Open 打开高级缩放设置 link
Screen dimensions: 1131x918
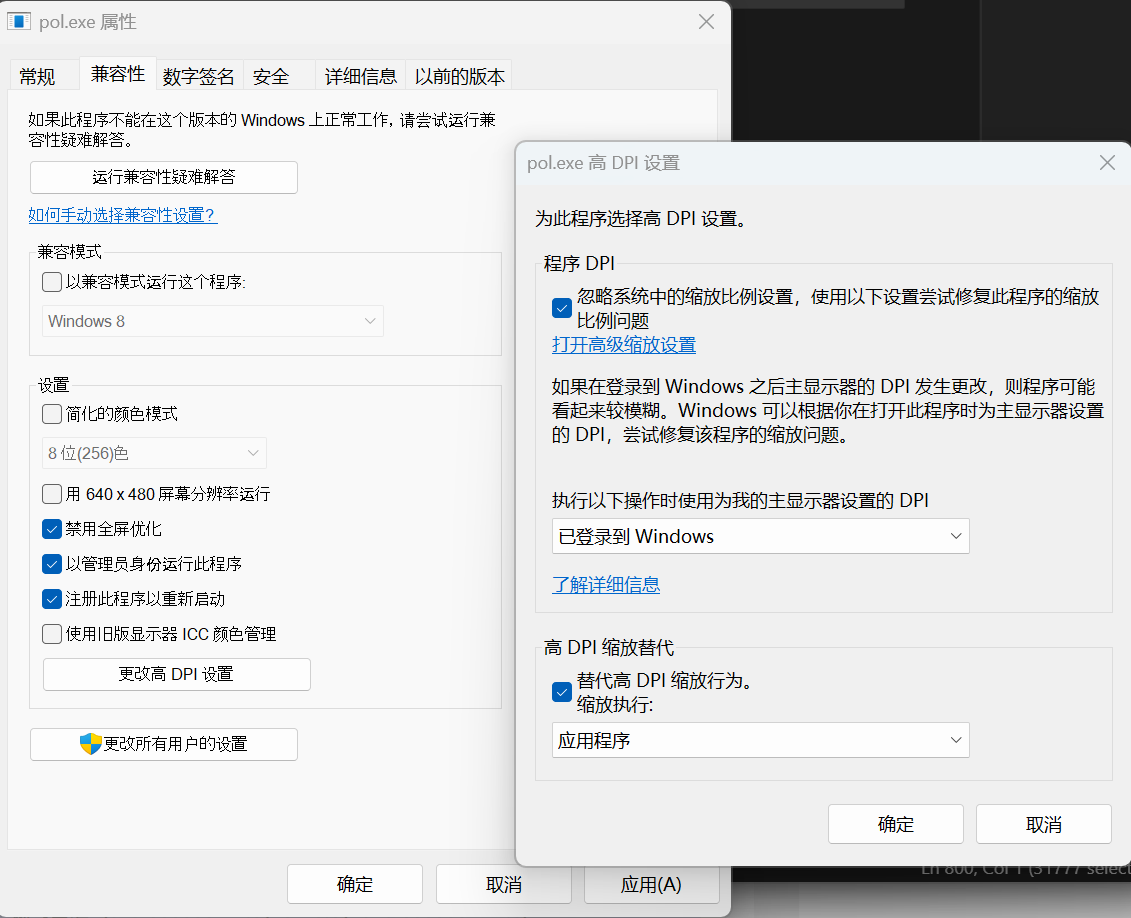tap(623, 344)
